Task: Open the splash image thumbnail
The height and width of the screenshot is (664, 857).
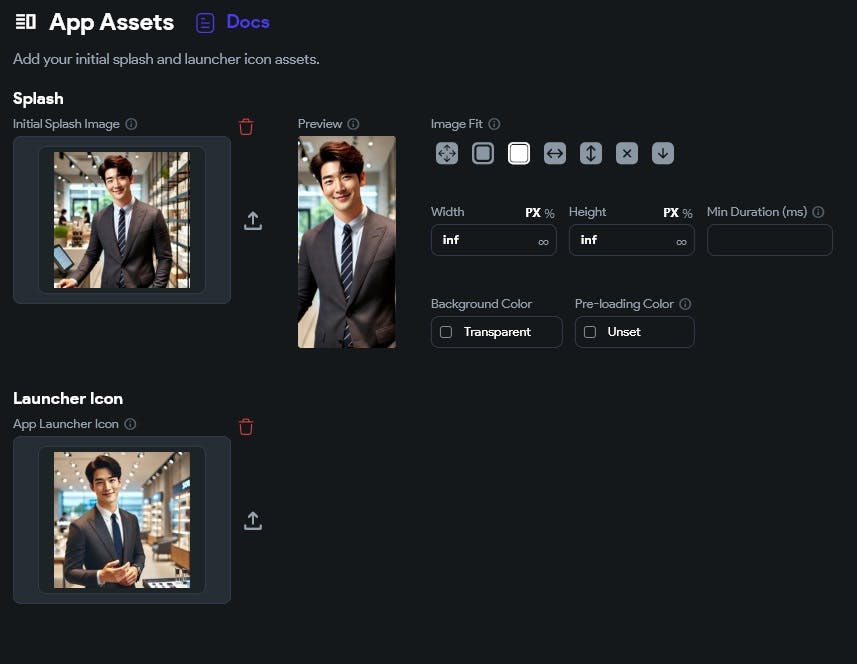Action: tap(122, 220)
